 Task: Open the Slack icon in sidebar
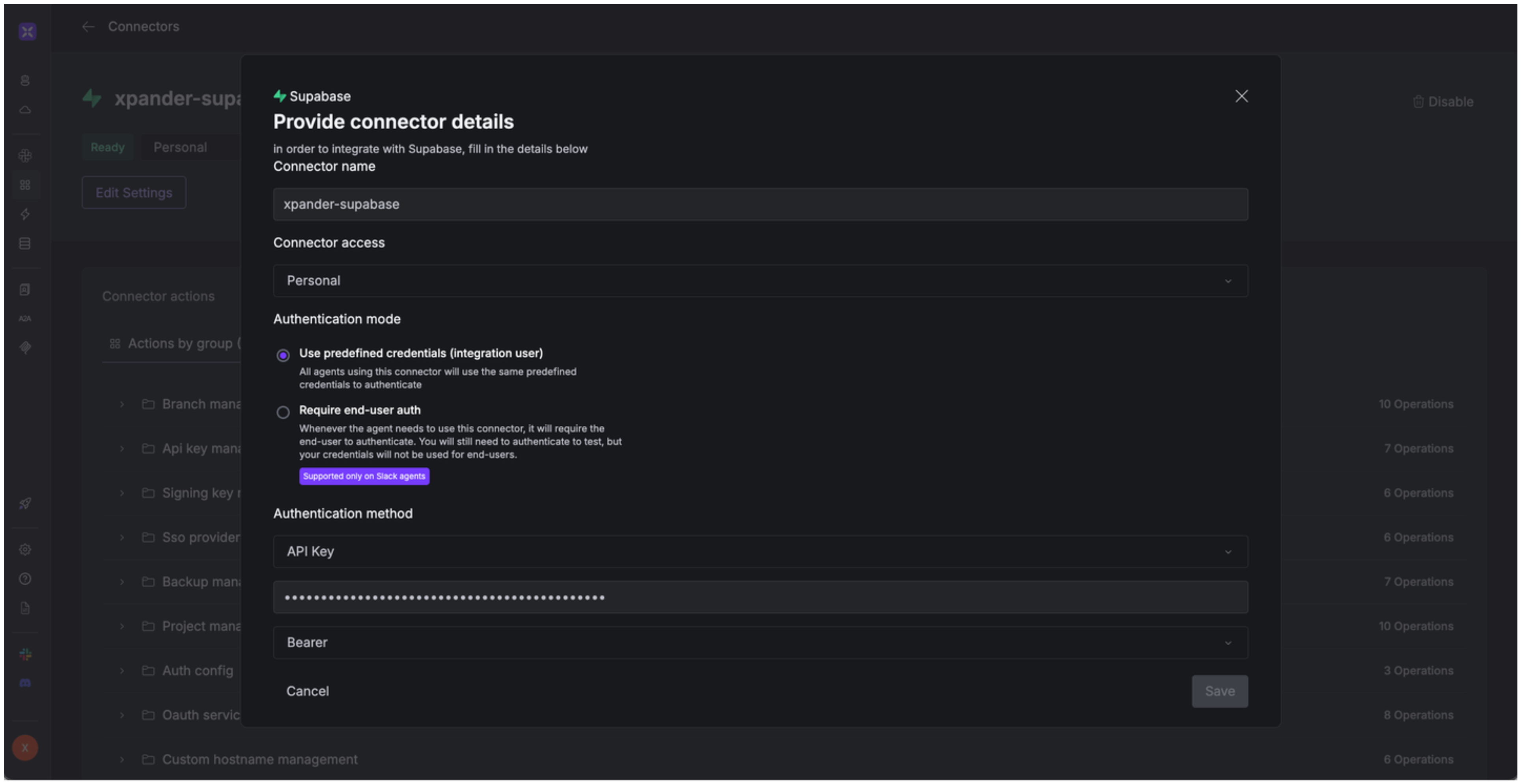coord(25,654)
